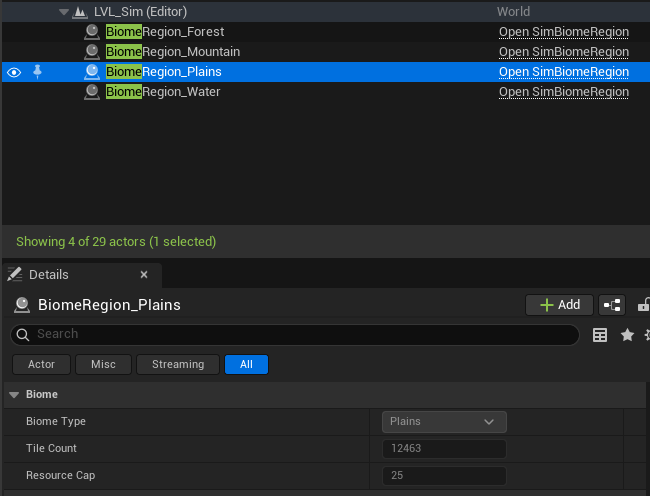650x496 pixels.
Task: Filter Details by Actor category
Action: click(x=41, y=364)
